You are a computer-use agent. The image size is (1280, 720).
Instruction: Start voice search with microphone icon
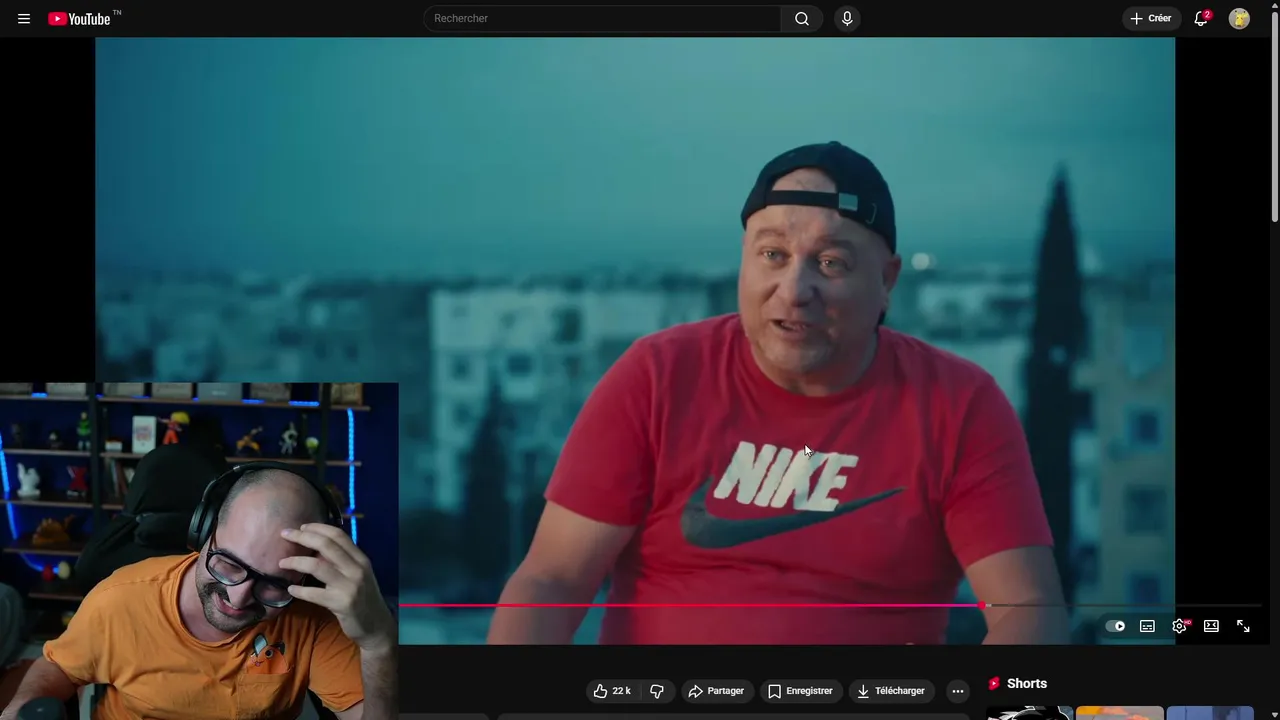847,18
